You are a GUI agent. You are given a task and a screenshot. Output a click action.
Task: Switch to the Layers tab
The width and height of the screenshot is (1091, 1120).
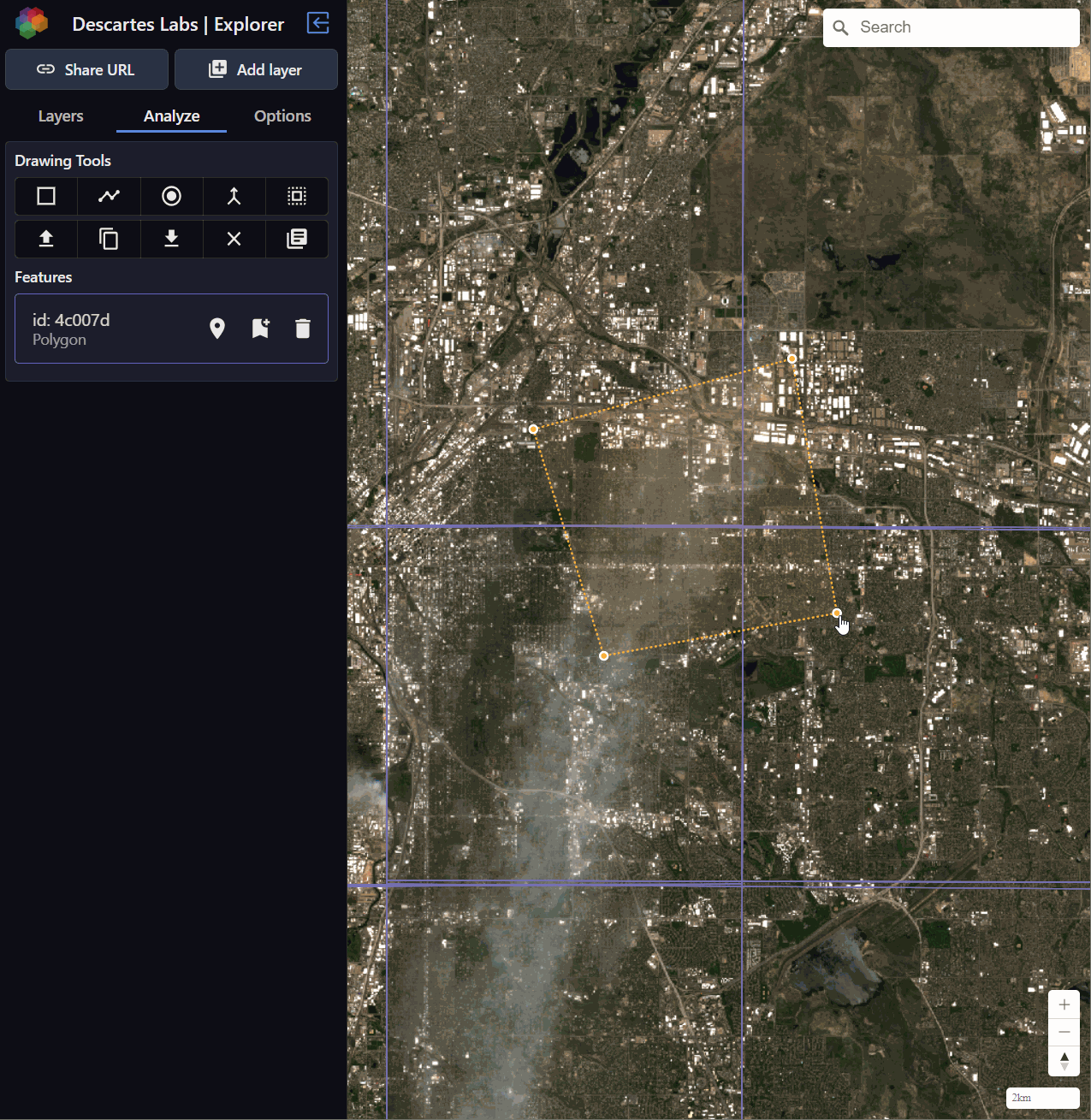[61, 116]
